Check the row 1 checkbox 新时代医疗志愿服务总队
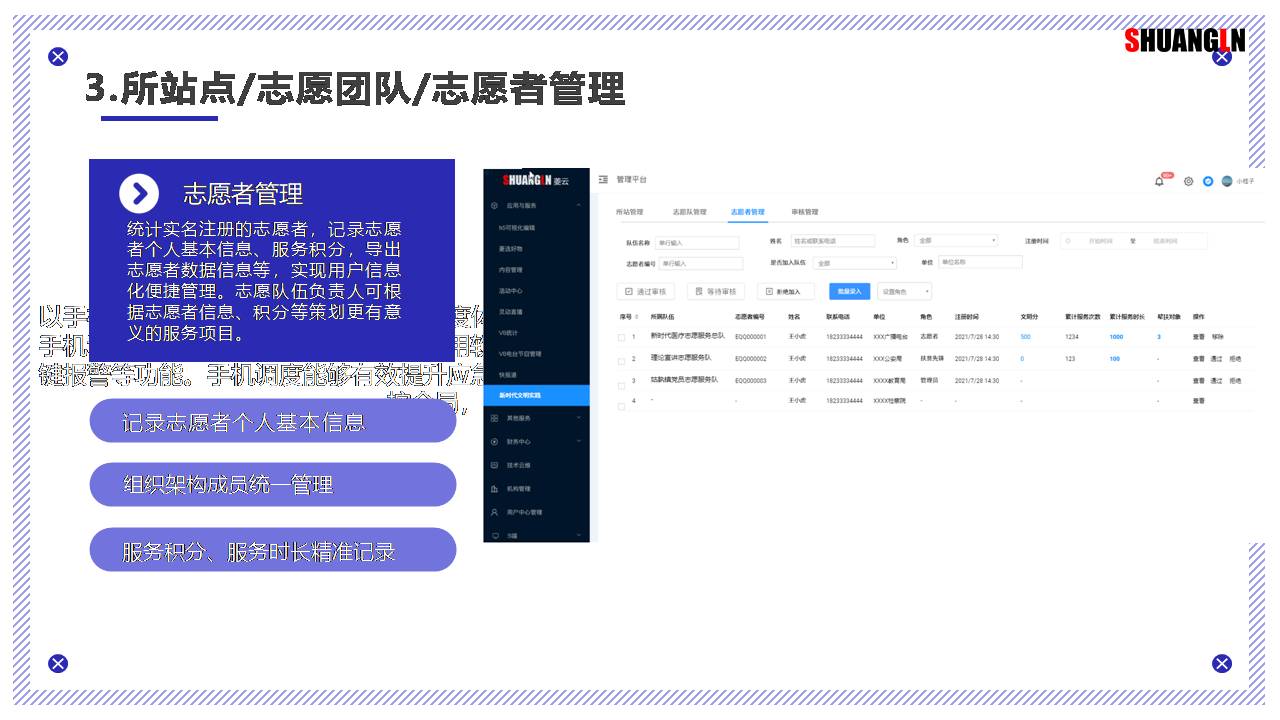Viewport: 1280px width, 720px height. pos(621,337)
